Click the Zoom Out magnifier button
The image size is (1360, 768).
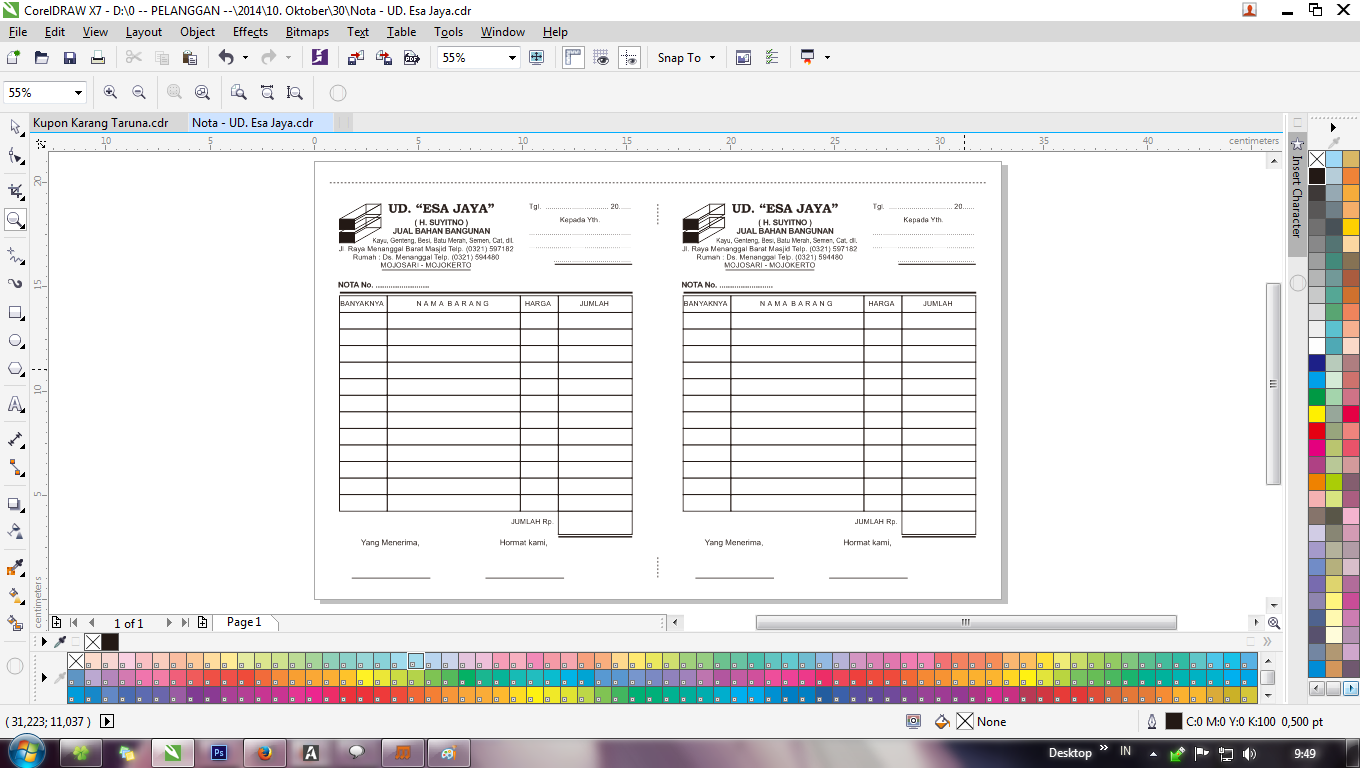coord(139,93)
